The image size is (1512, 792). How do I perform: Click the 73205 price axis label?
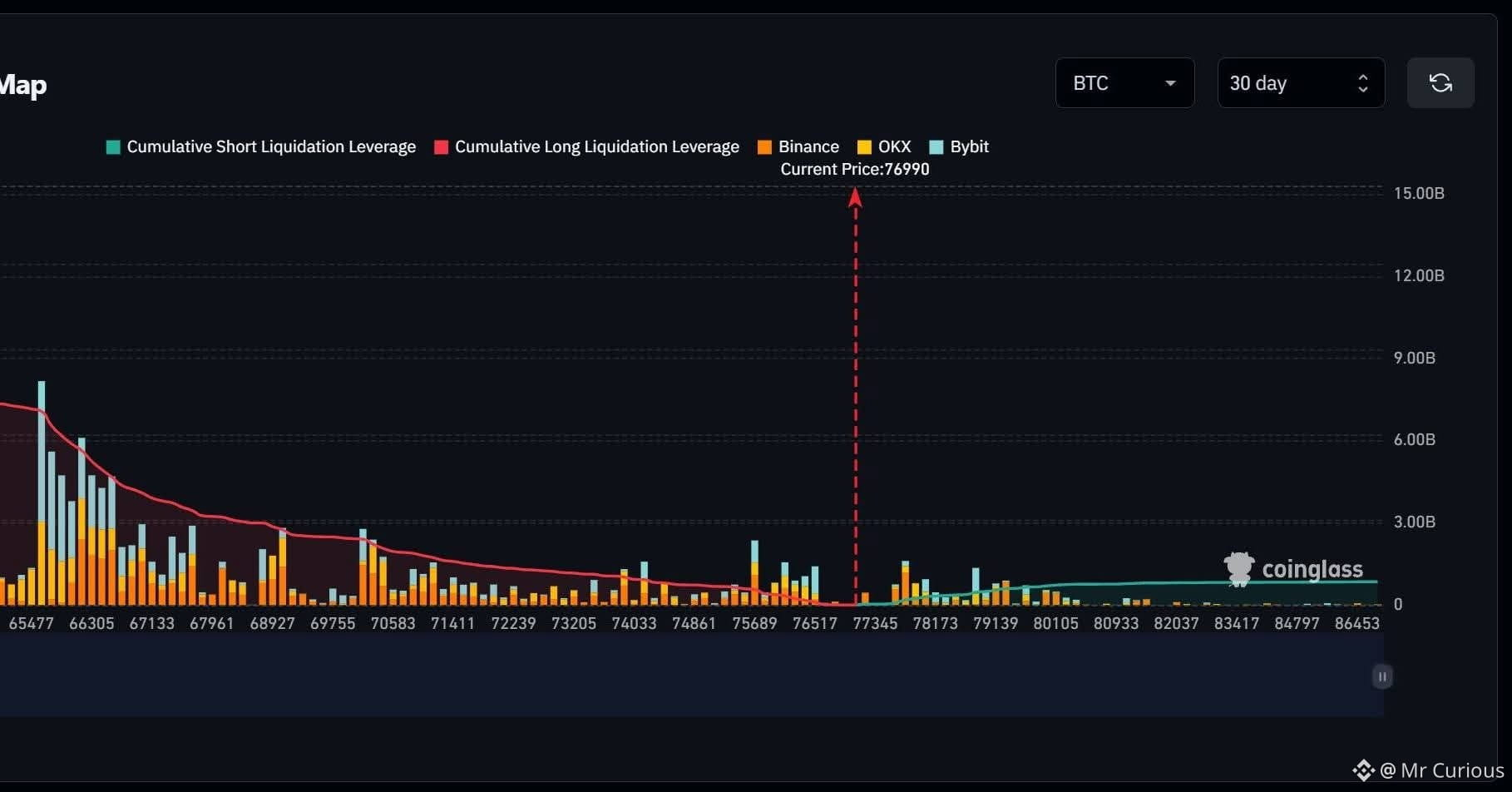(574, 623)
